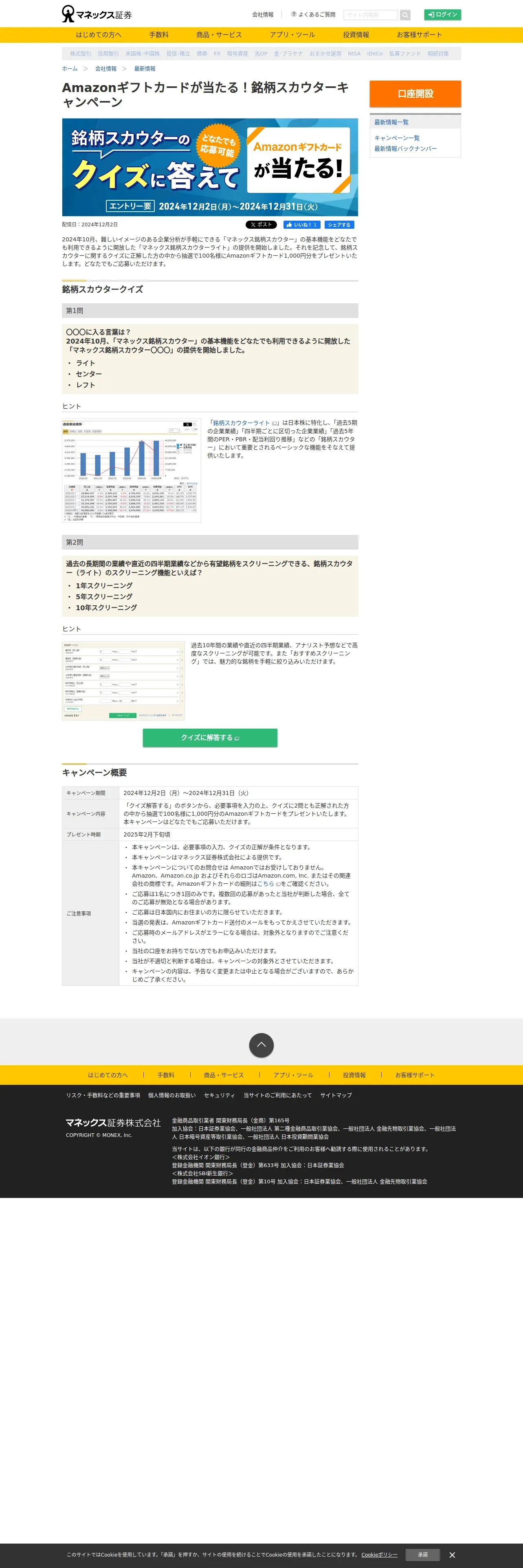Open こちら Amazon gift card details link
The height and width of the screenshot is (1568, 523).
266,884
